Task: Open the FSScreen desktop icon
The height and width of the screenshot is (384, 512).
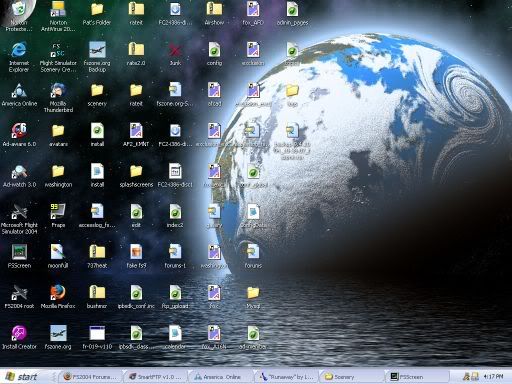Action: (x=19, y=252)
